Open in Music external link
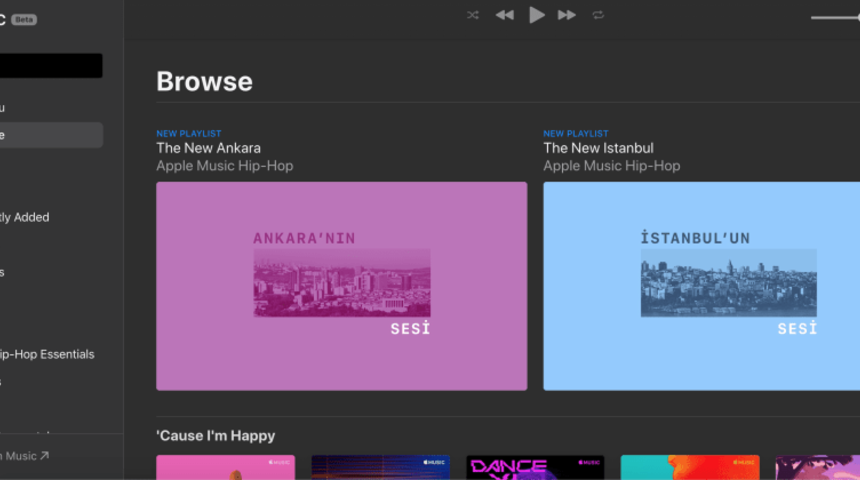Screen dimensions: 860x480 [25, 456]
